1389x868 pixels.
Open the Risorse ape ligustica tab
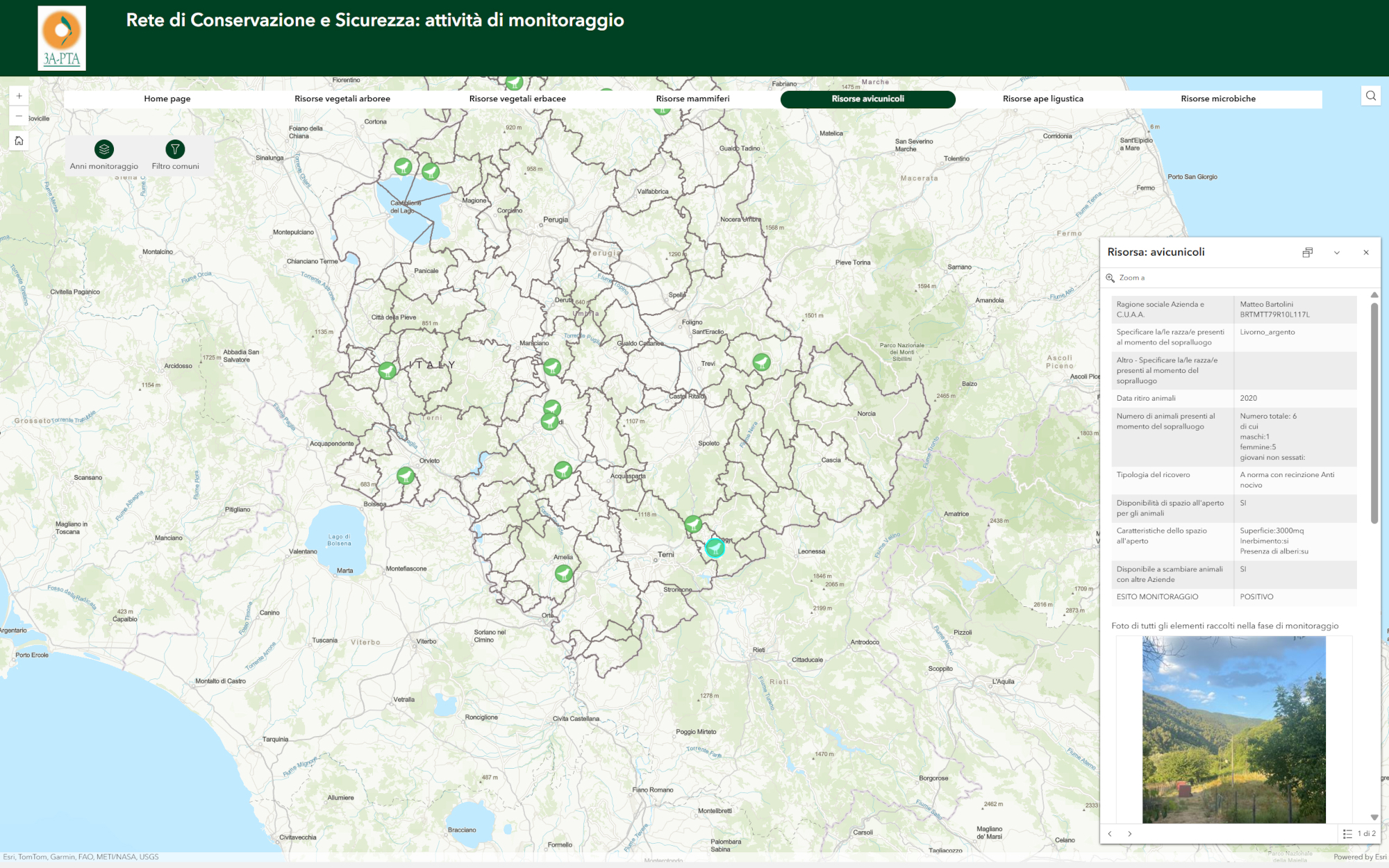(1042, 99)
